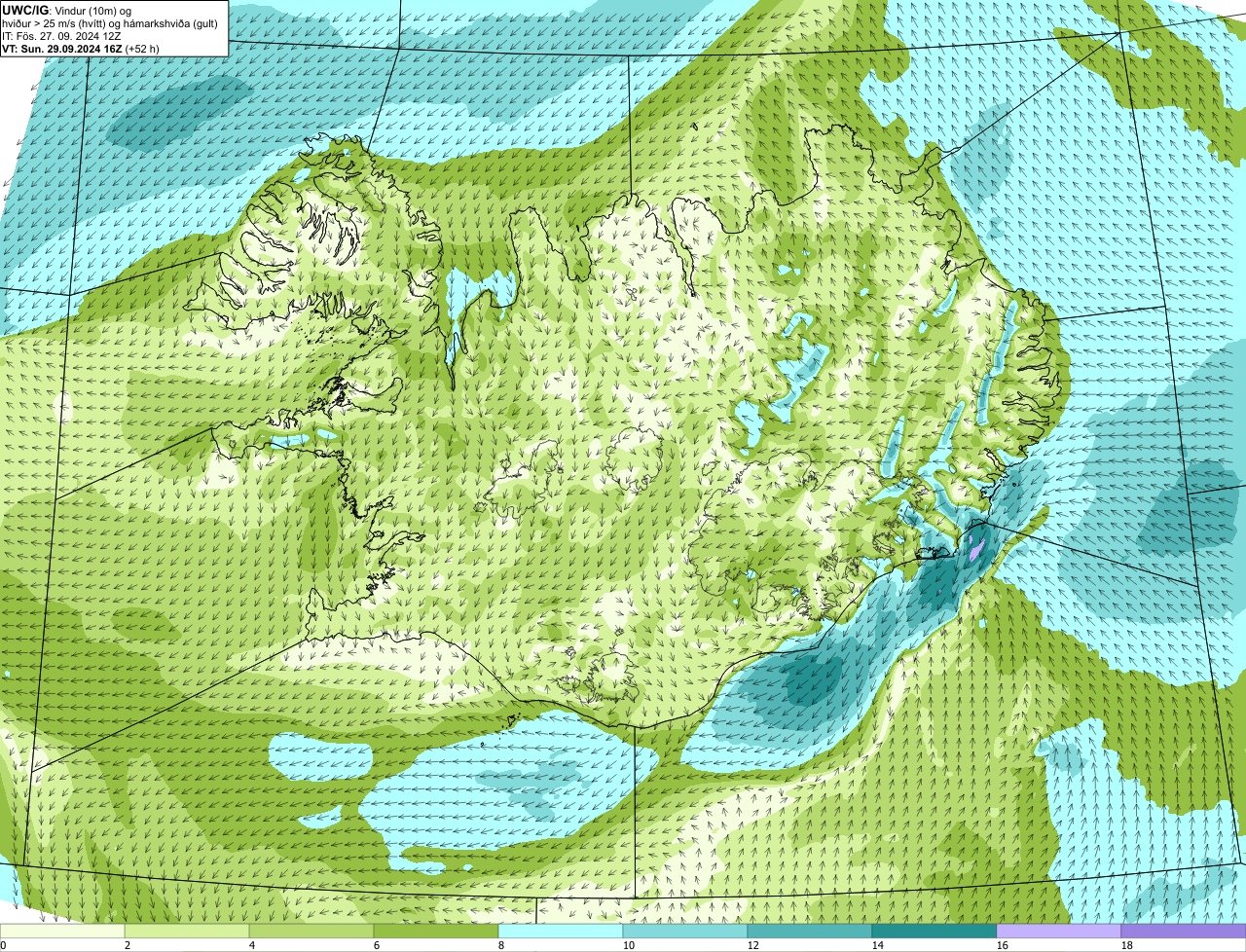Click the scale label '2' on the colorbar
1246x952 pixels.
[x=128, y=945]
